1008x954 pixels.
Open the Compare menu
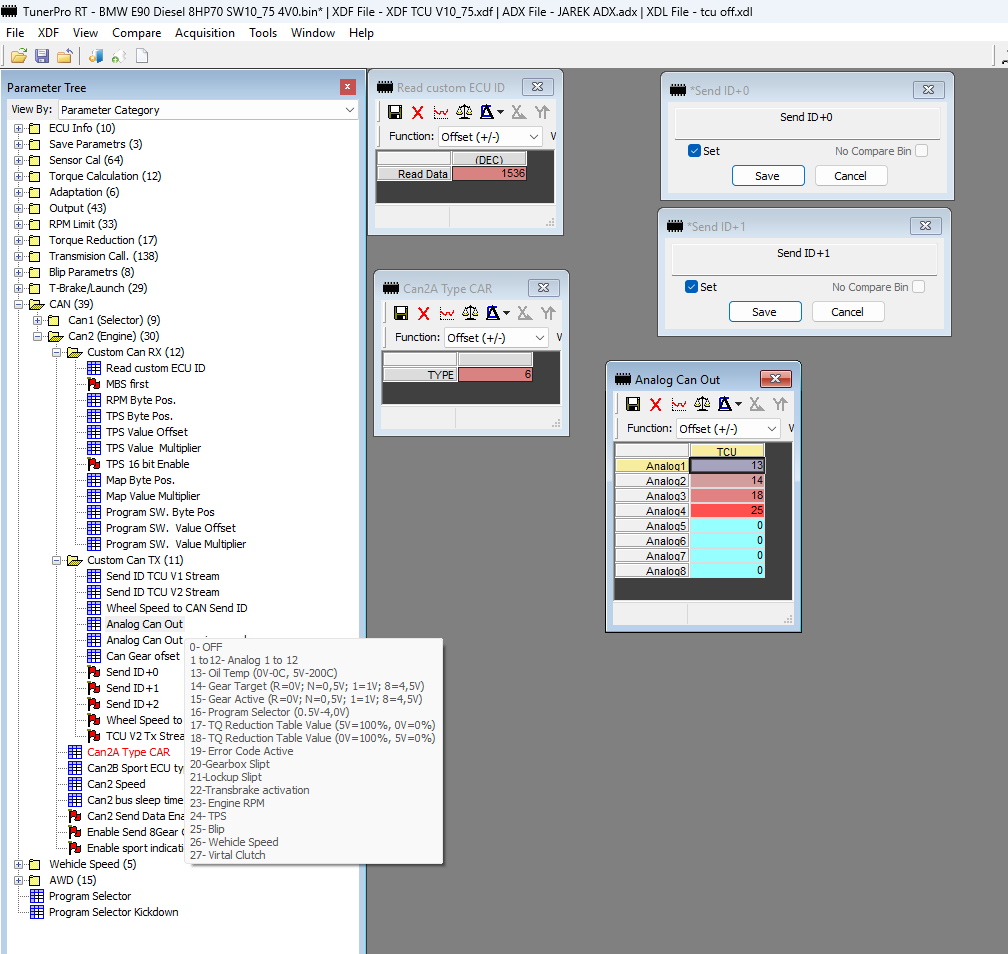136,33
